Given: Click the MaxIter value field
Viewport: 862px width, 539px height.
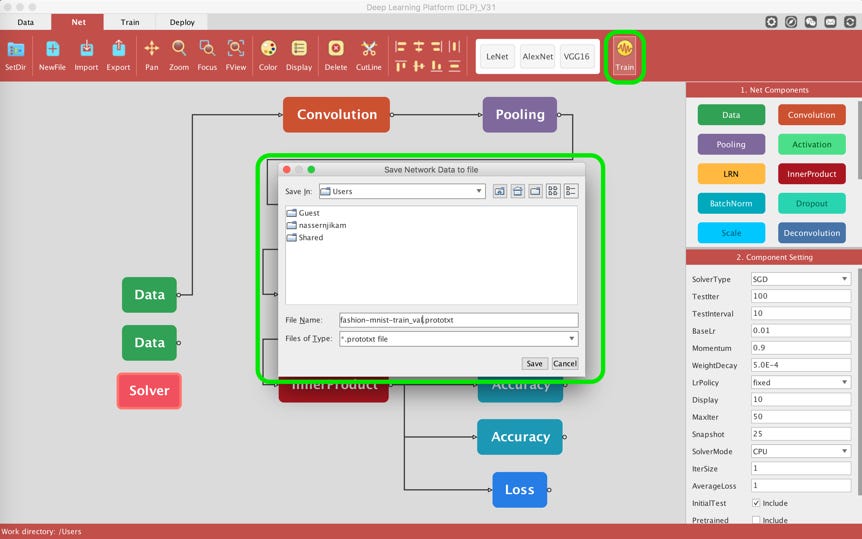Looking at the screenshot, I should coord(801,416).
